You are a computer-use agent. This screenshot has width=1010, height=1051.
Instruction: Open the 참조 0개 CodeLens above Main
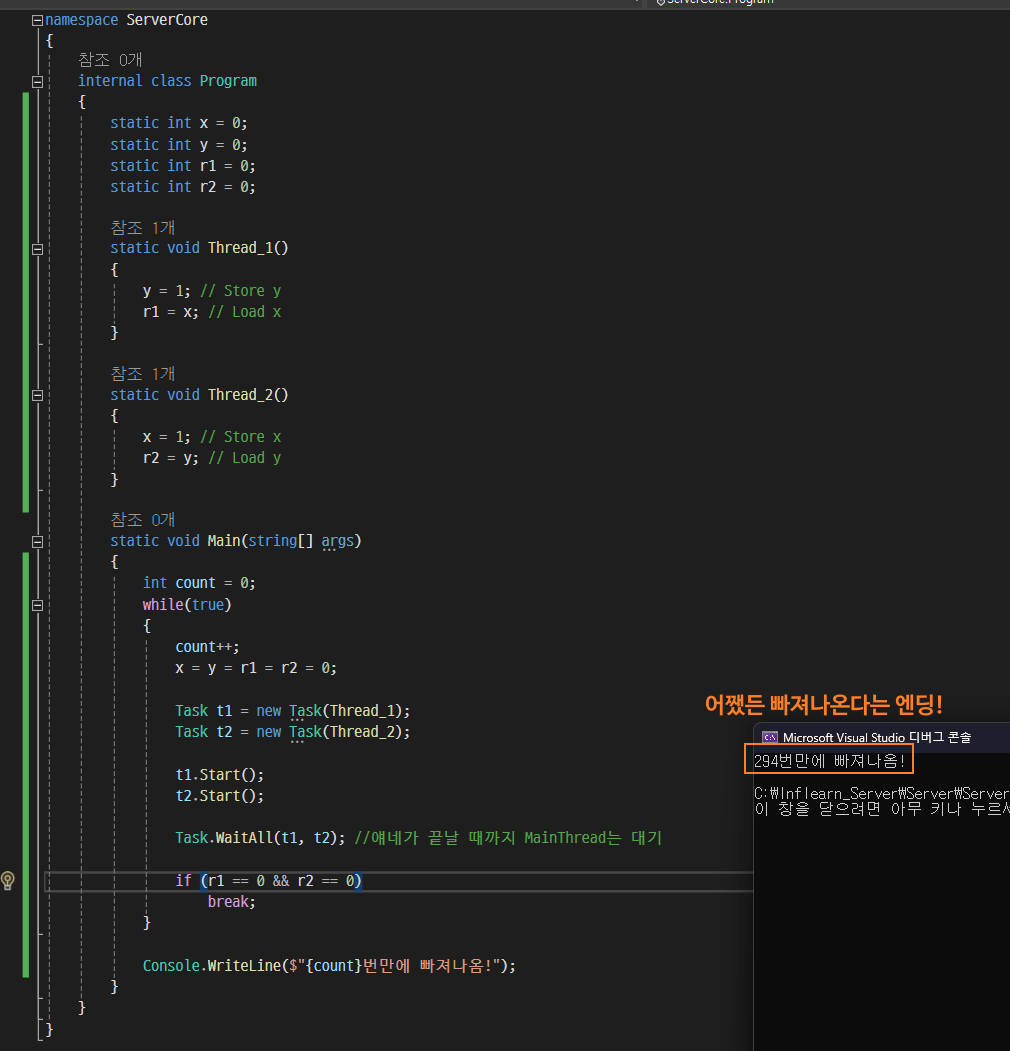tap(143, 519)
